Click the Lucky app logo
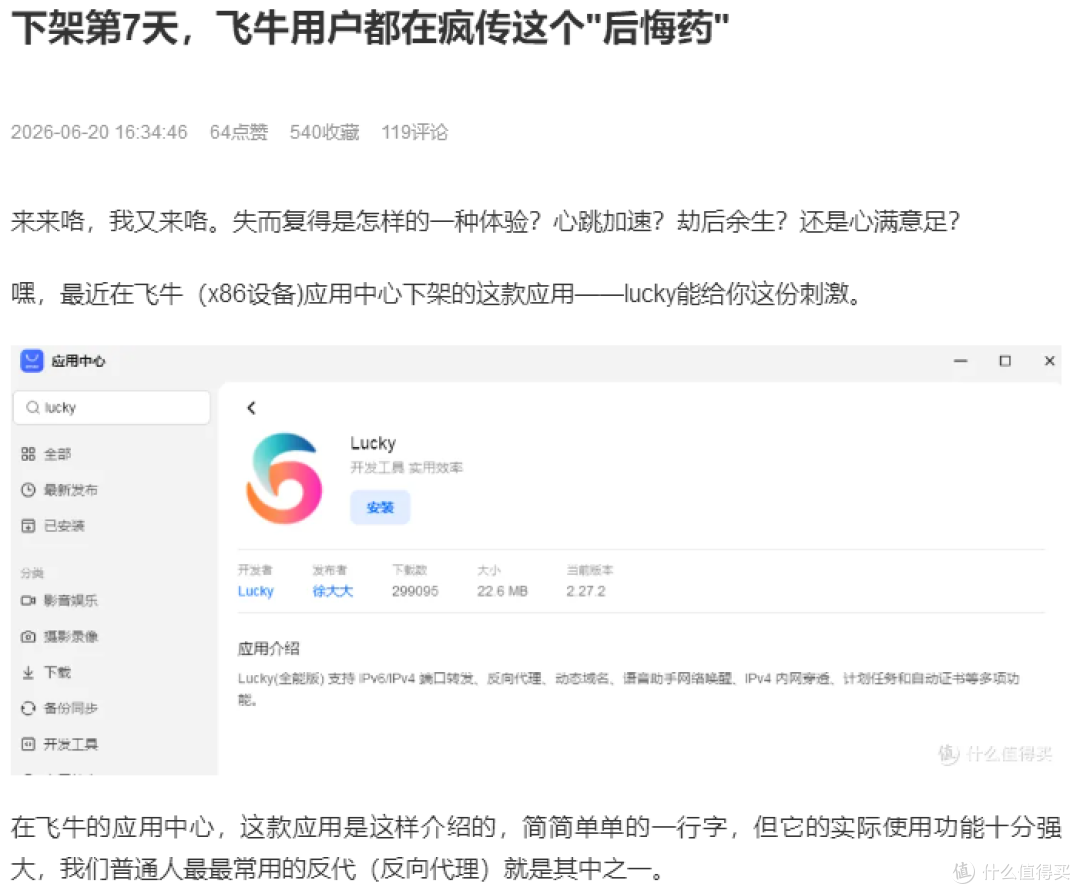This screenshot has width=1080, height=894. click(x=284, y=478)
